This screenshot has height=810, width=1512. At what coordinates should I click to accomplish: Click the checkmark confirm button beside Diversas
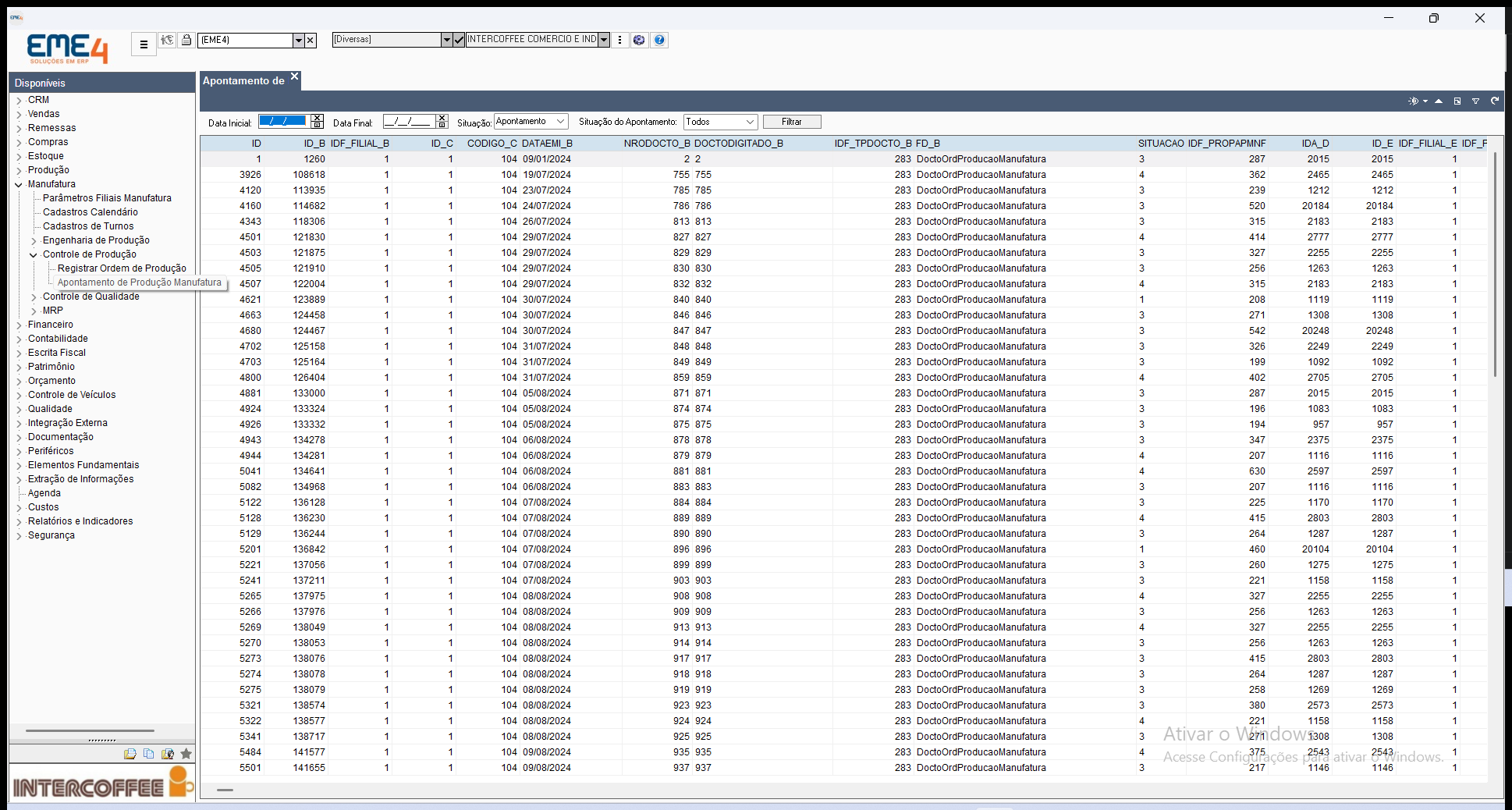tap(459, 40)
